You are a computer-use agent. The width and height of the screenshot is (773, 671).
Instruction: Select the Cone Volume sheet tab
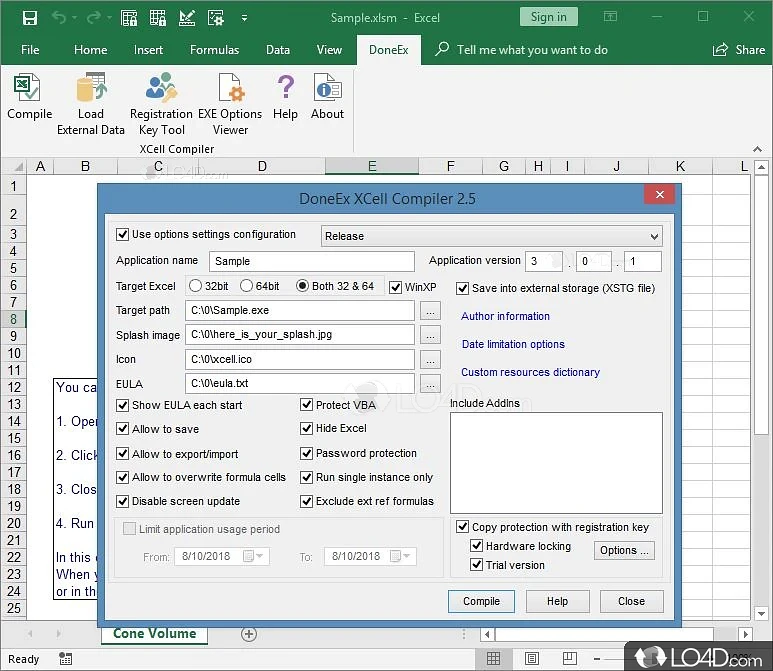pos(154,634)
